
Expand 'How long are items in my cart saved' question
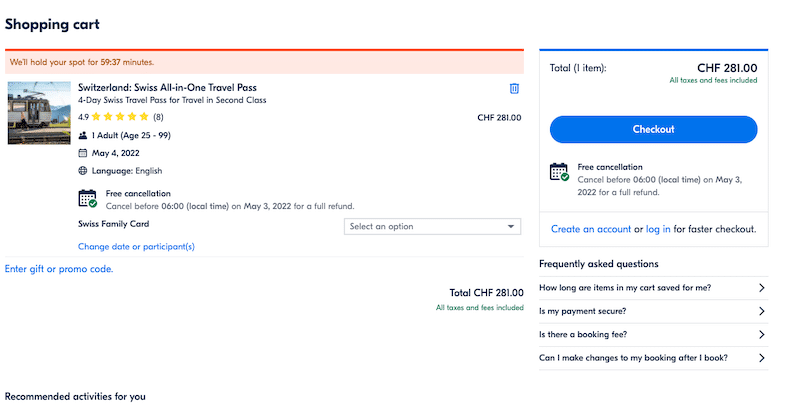pos(653,288)
